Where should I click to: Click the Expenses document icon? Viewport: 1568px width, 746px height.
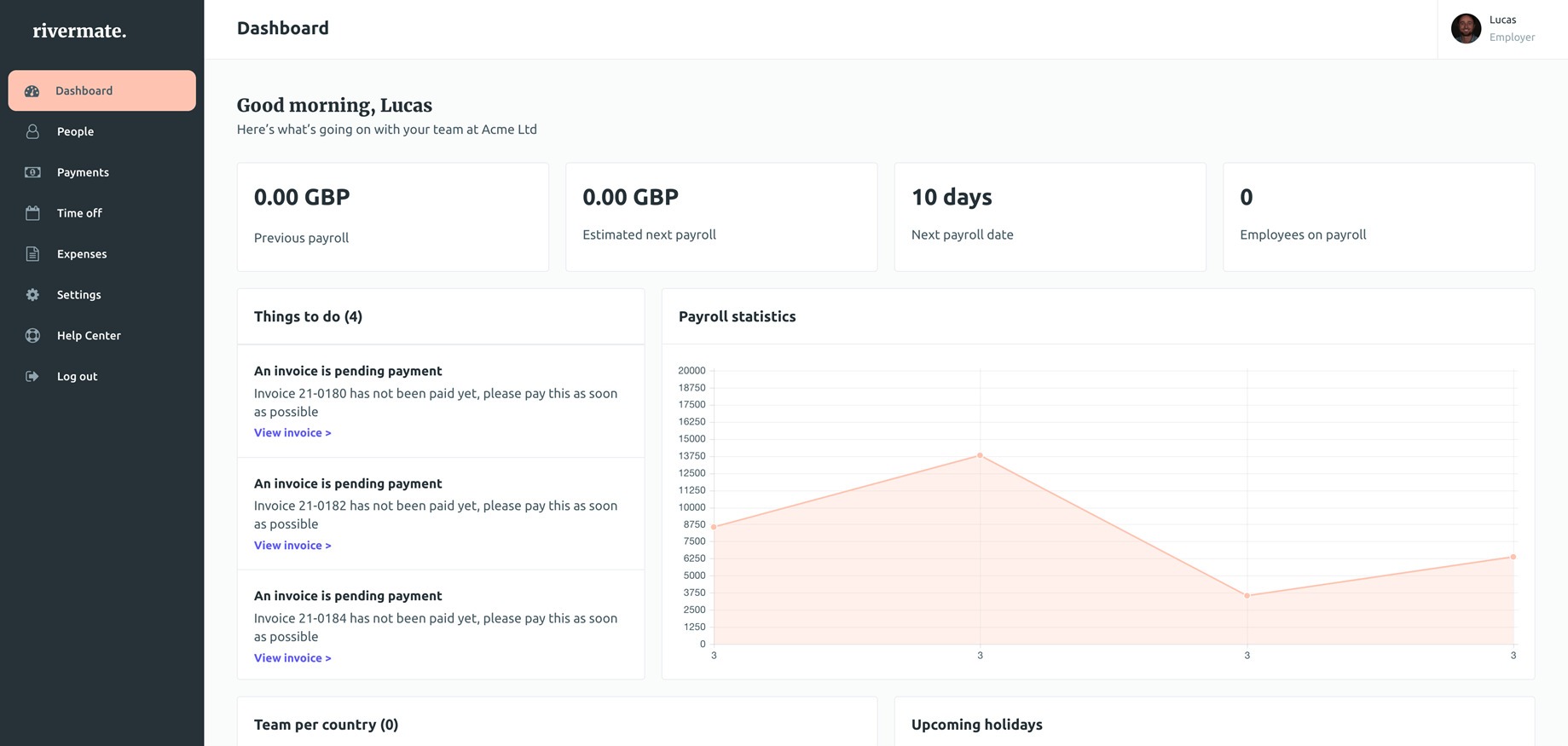(32, 254)
